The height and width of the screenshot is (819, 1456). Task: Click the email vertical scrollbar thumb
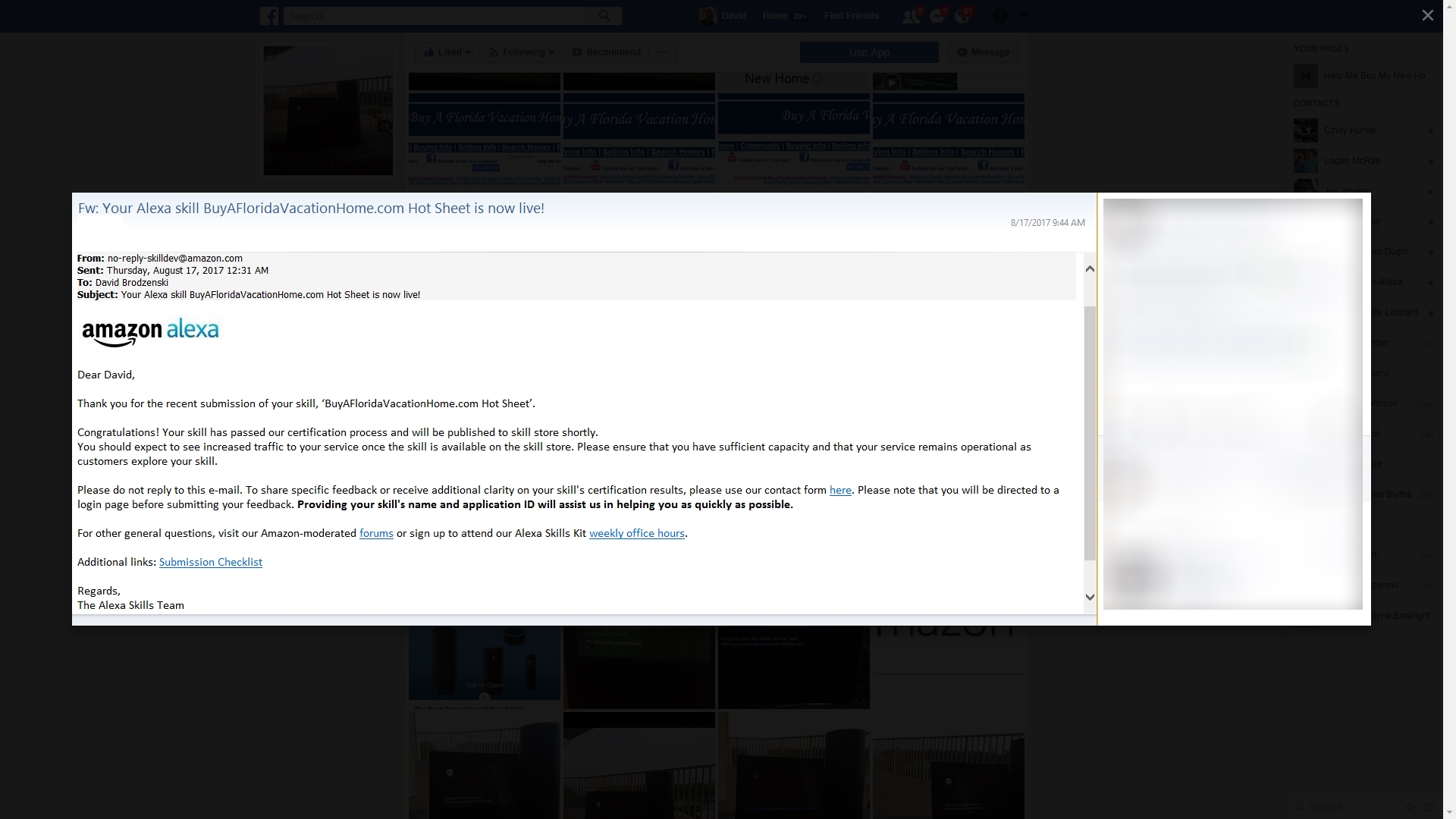(x=1090, y=433)
